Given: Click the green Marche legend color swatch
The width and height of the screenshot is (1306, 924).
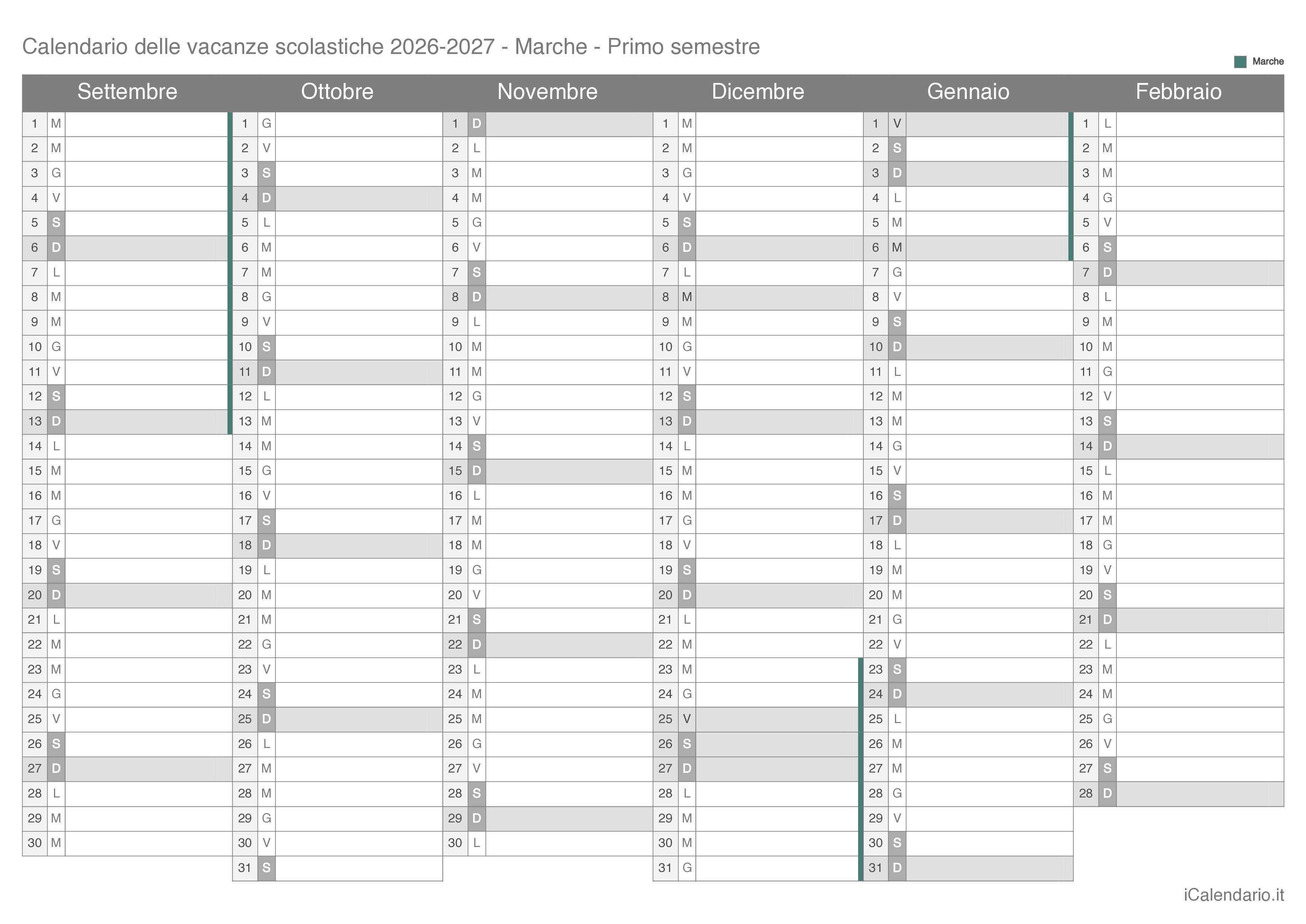Looking at the screenshot, I should click(1240, 62).
